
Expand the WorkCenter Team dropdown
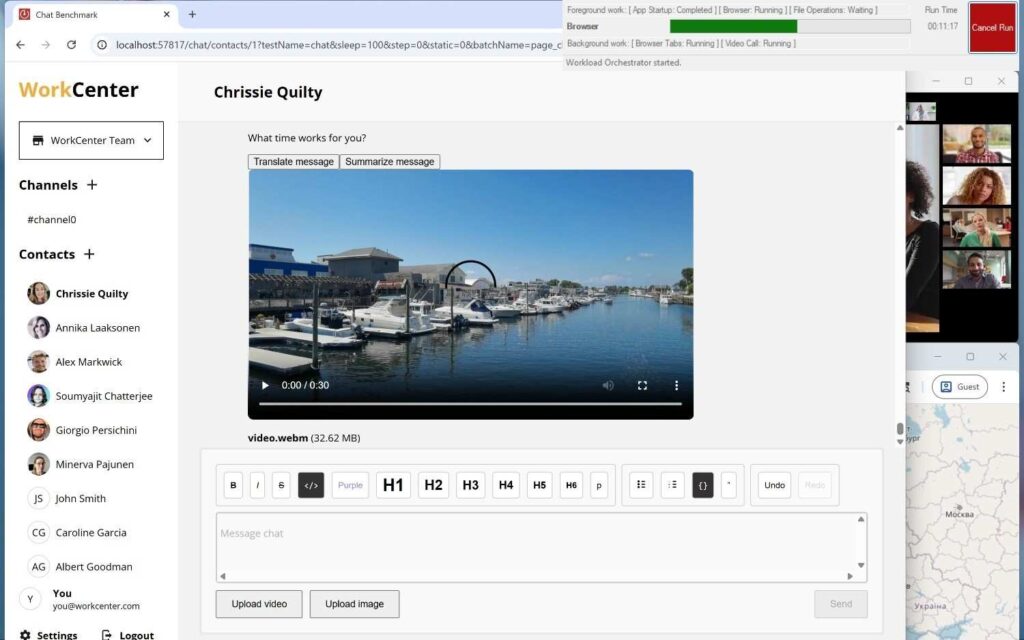91,140
